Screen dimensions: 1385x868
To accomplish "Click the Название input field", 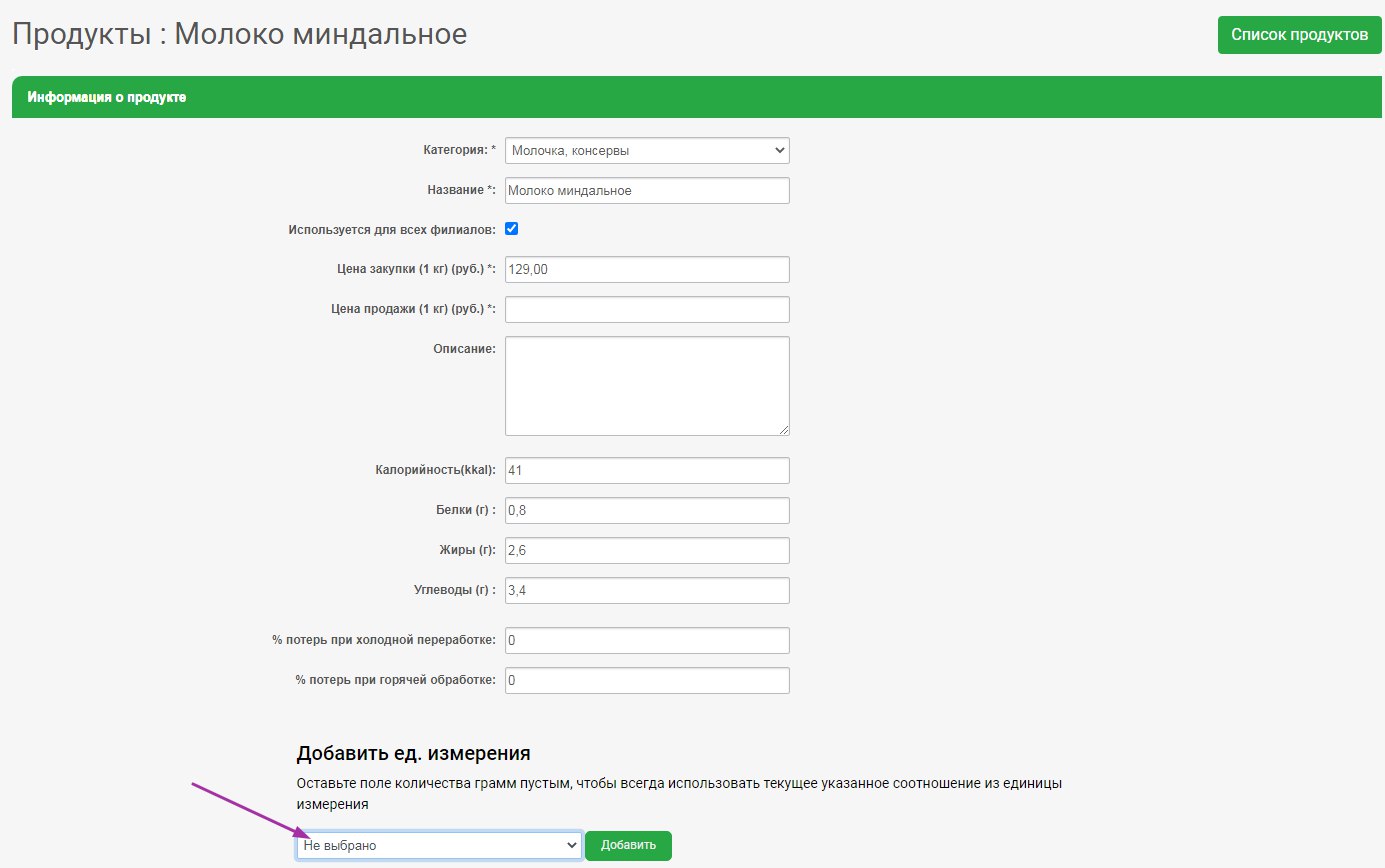I will coord(647,191).
